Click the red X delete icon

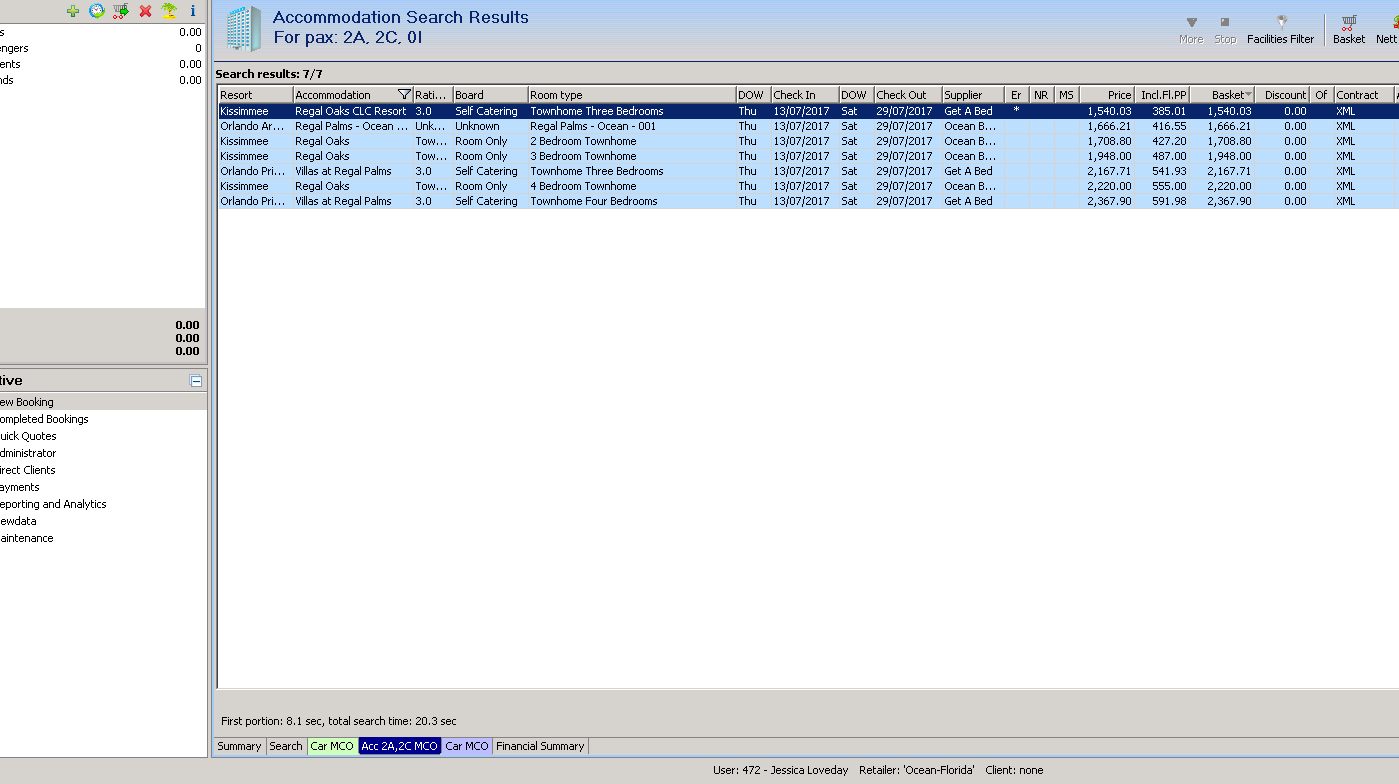(x=145, y=11)
